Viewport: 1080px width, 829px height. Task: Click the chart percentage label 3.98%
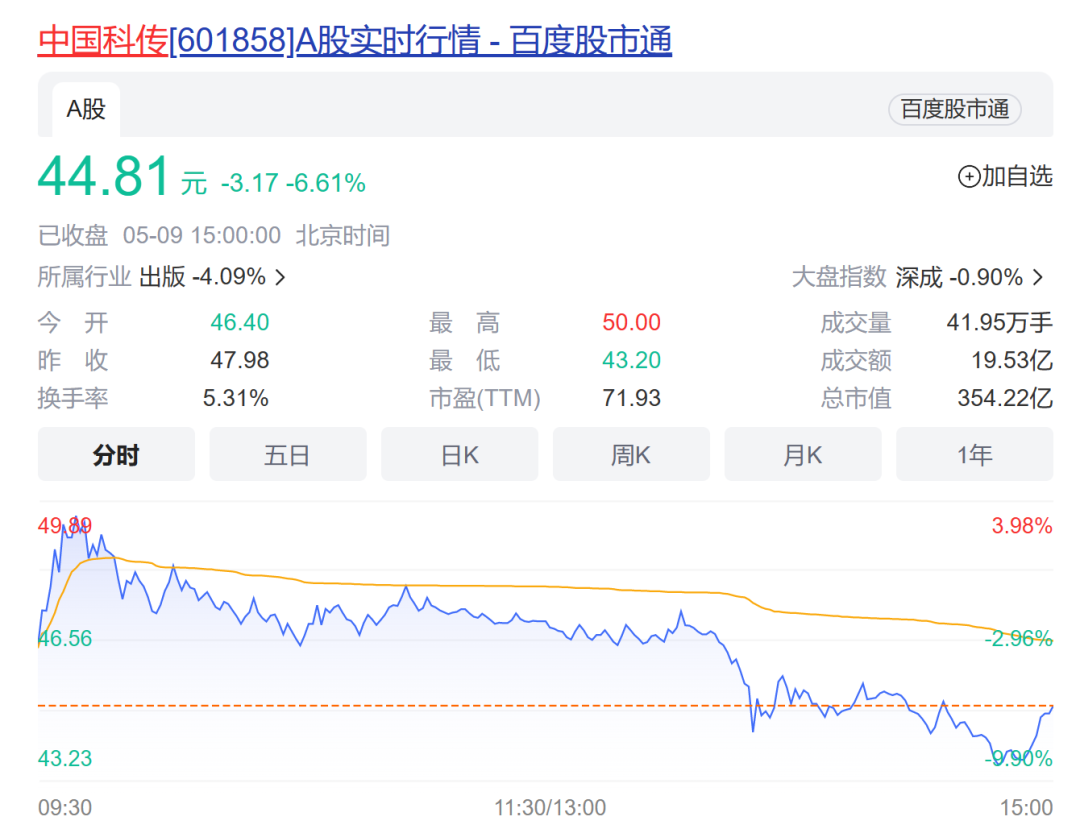(x=1021, y=526)
